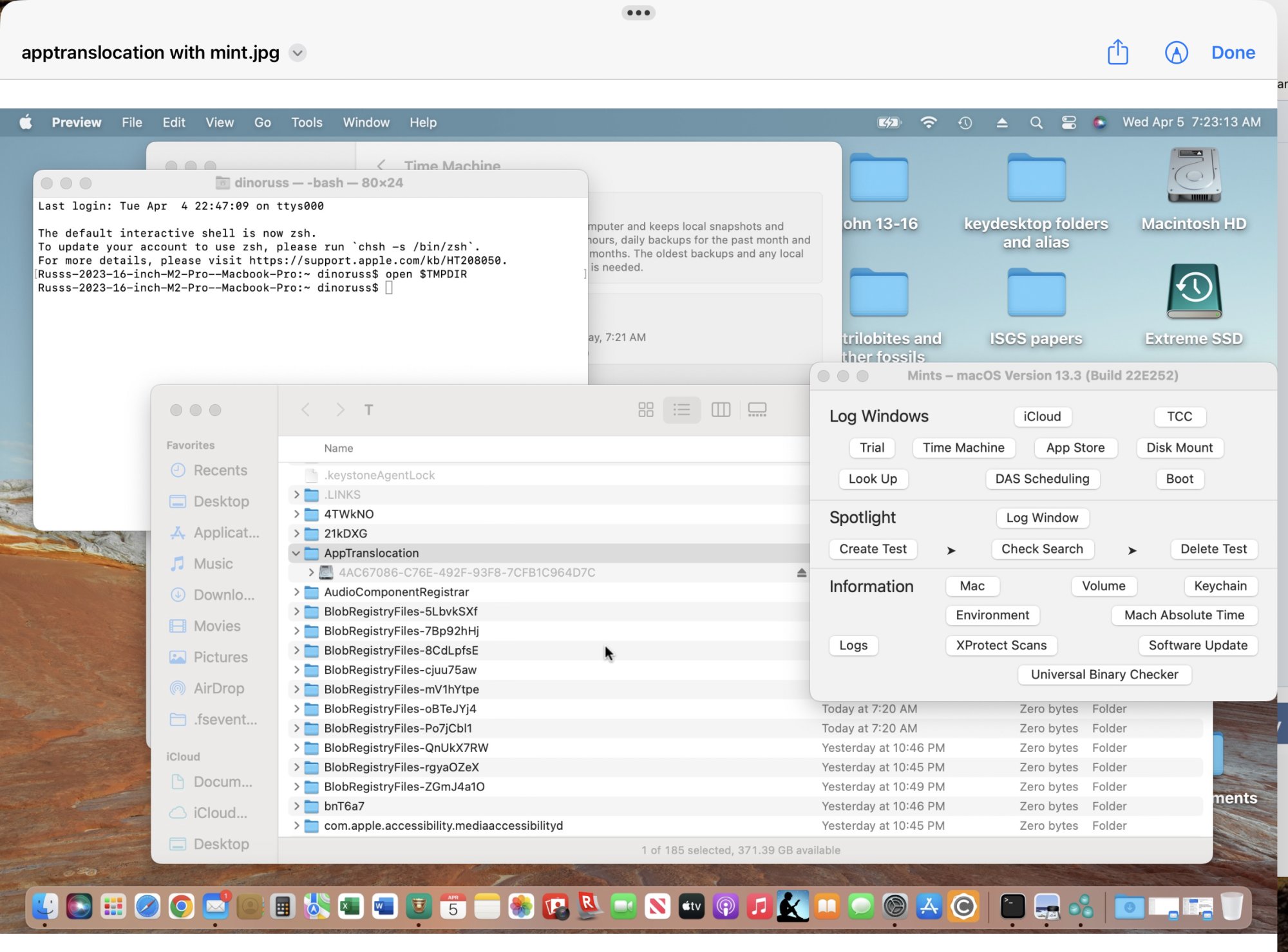Expand the .LINKS folder
Viewport: 1288px width, 952px height.
296,494
